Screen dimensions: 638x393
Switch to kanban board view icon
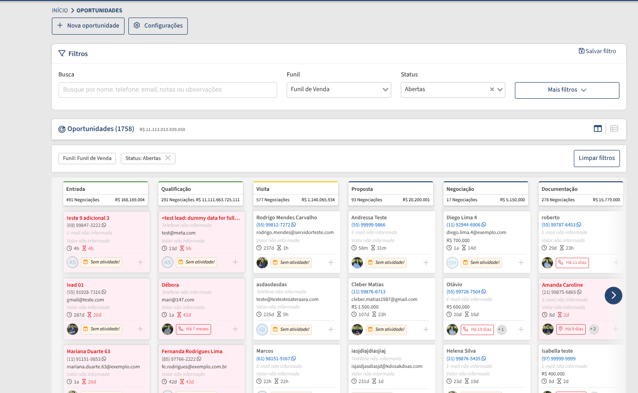(x=597, y=129)
